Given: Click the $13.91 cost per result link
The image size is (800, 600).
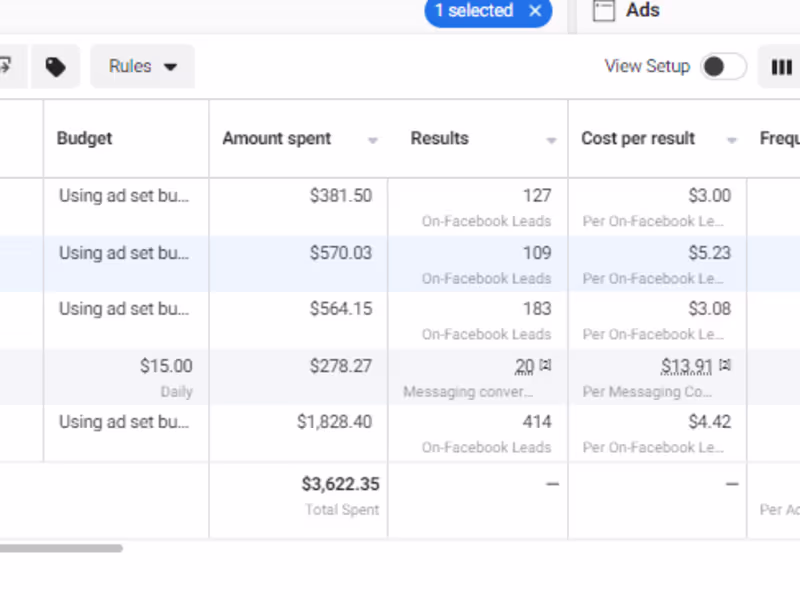Looking at the screenshot, I should coord(686,366).
